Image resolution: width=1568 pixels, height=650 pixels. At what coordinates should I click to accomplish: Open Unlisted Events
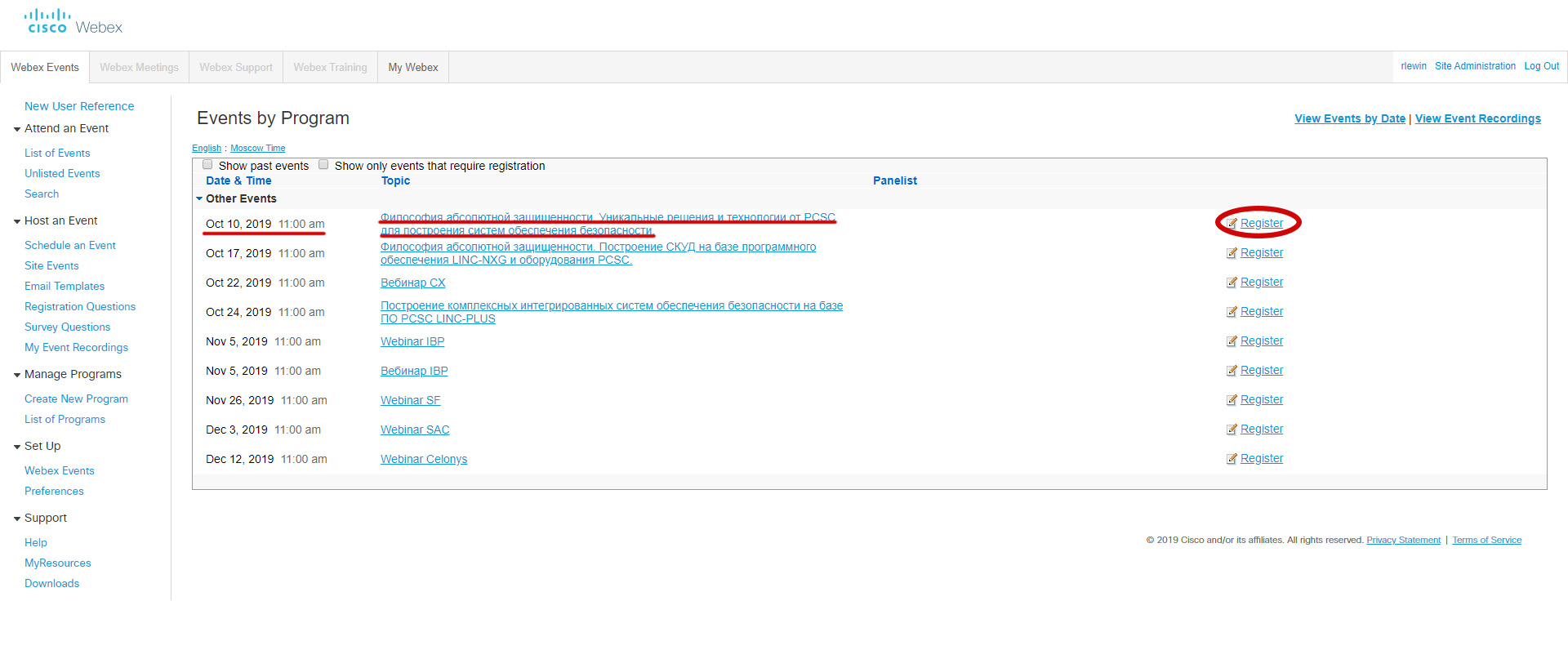click(x=62, y=173)
